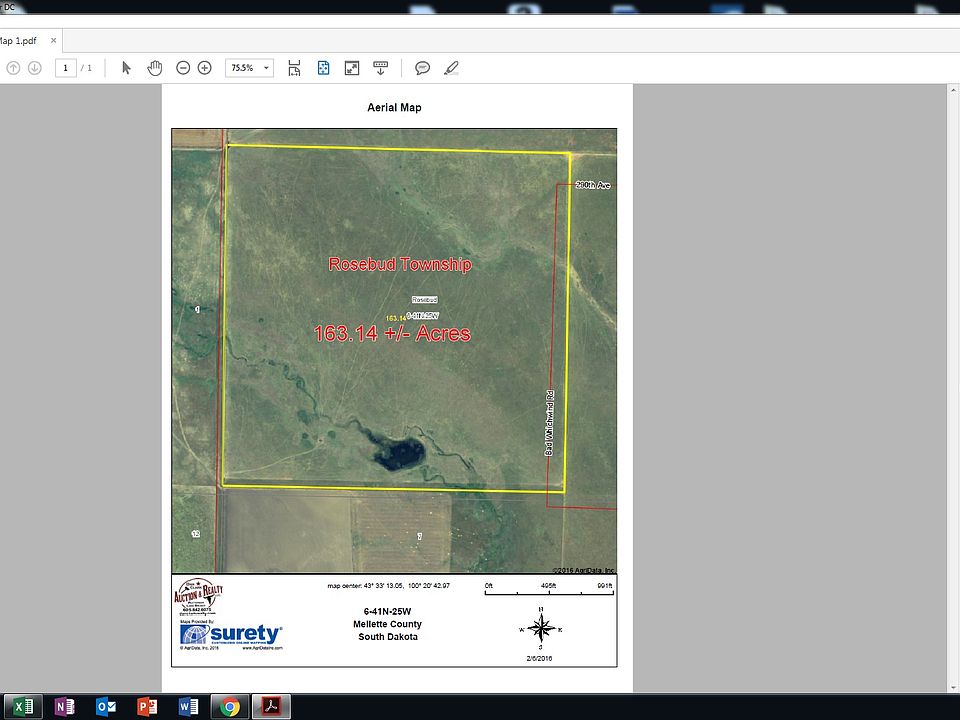Screen dimensions: 960x720
Task: Zoom in with the plus icon
Action: (x=204, y=68)
